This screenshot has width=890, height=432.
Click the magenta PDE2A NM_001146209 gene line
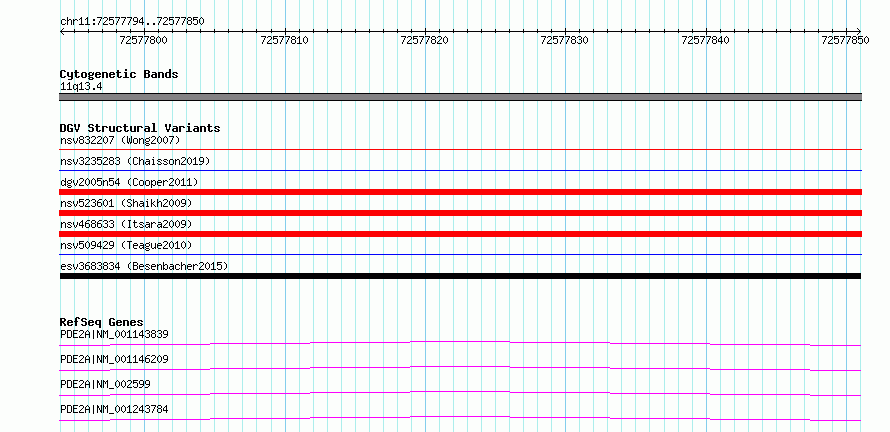click(460, 368)
